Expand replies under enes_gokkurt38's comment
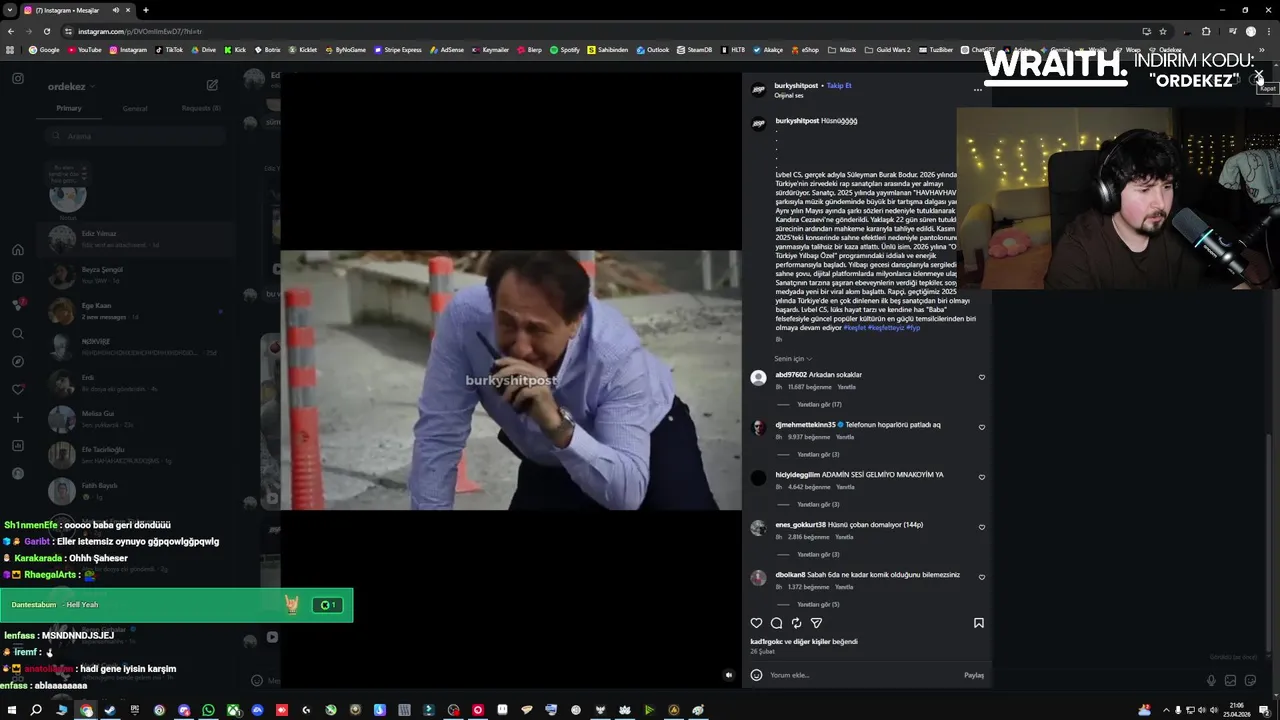 coord(818,554)
